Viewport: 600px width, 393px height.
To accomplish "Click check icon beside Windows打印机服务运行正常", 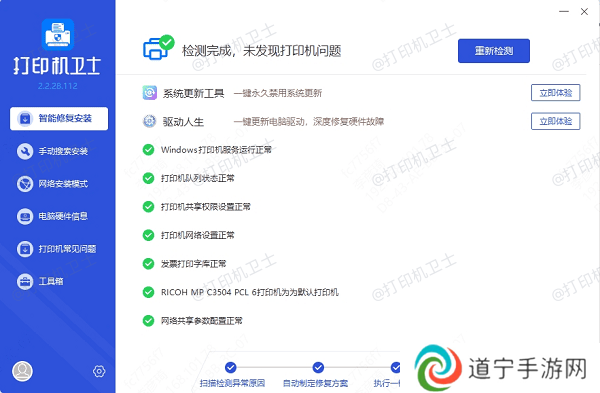I will point(148,150).
